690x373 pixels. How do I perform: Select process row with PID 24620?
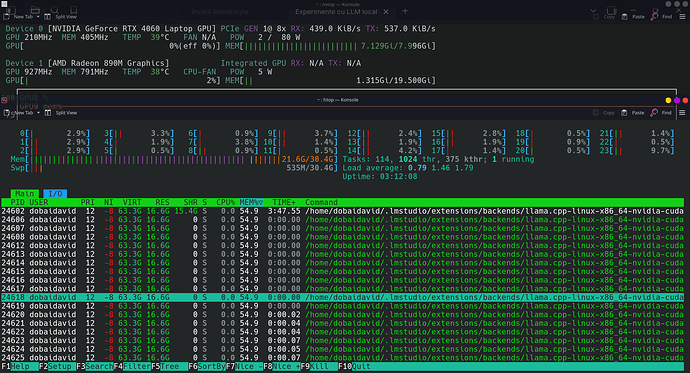[x=342, y=314]
